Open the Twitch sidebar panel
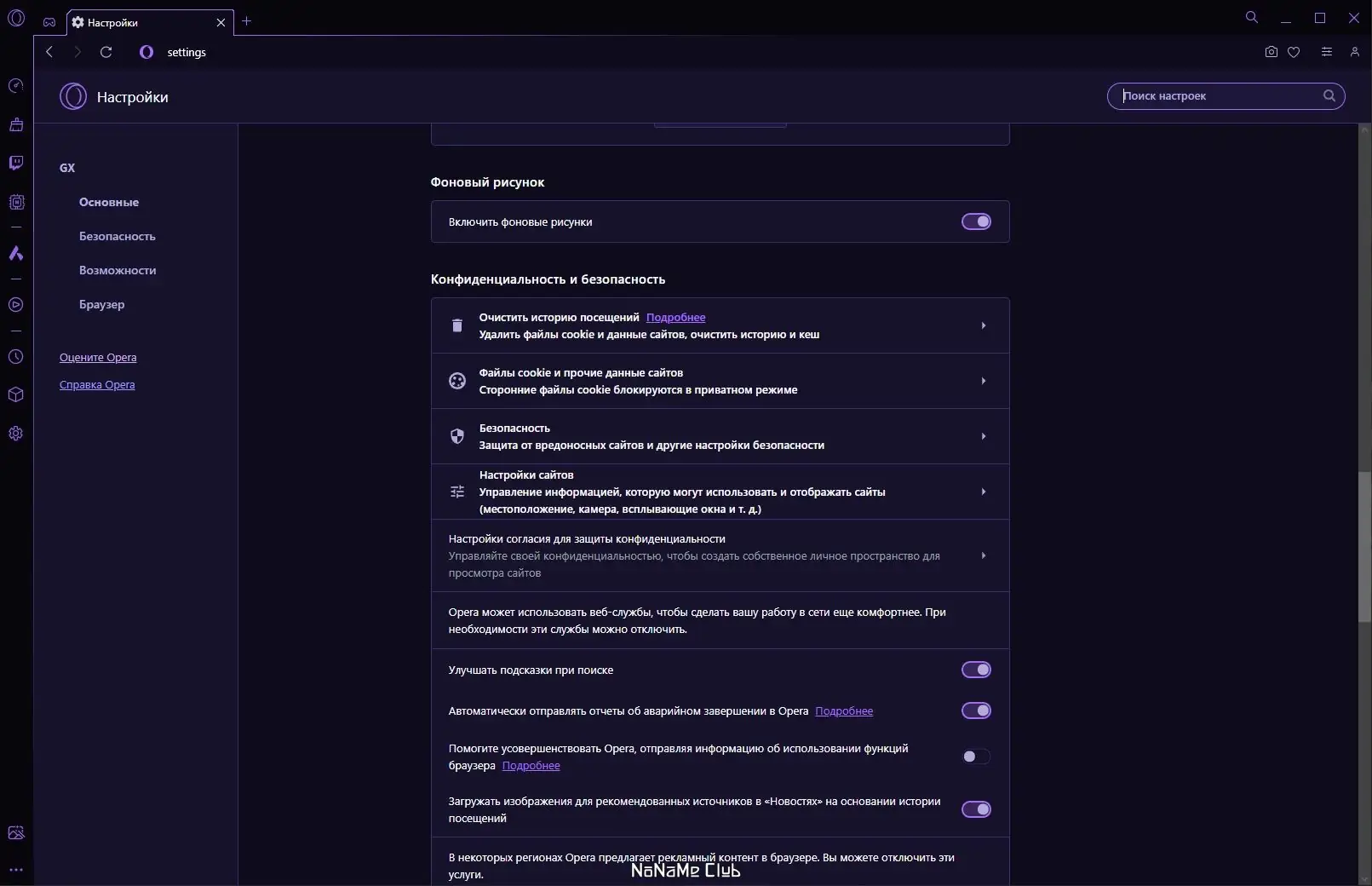Screen dimensions: 1372x886 (15, 163)
